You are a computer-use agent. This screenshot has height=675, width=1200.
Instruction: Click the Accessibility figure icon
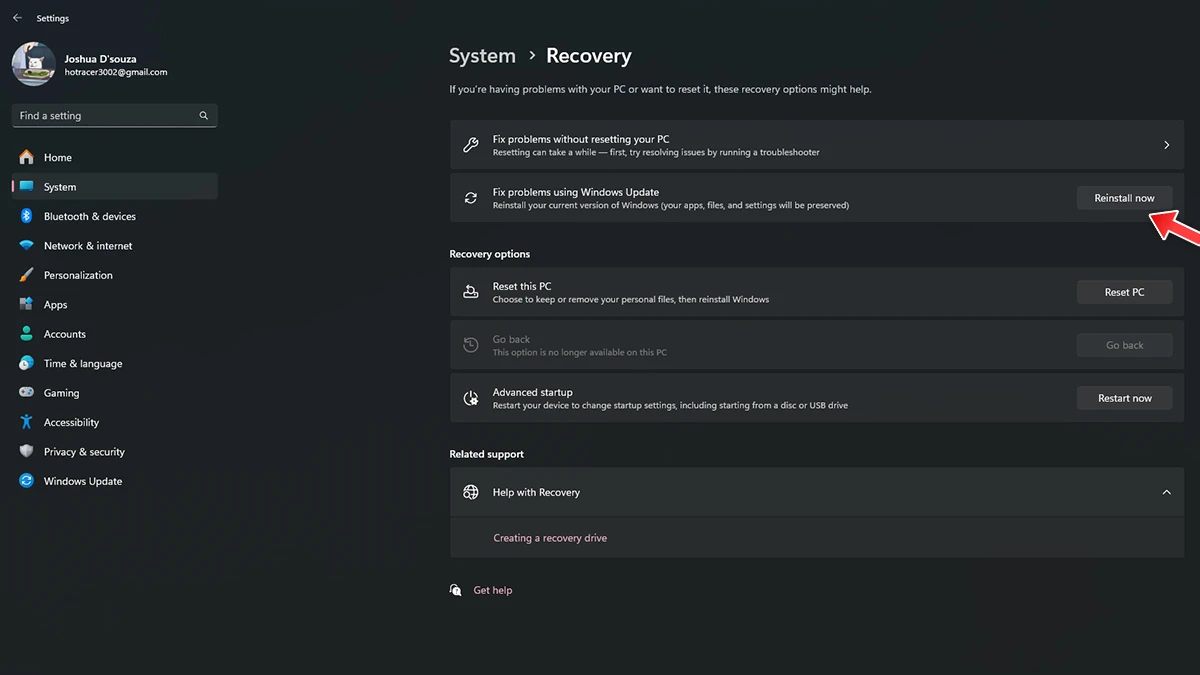(x=27, y=422)
